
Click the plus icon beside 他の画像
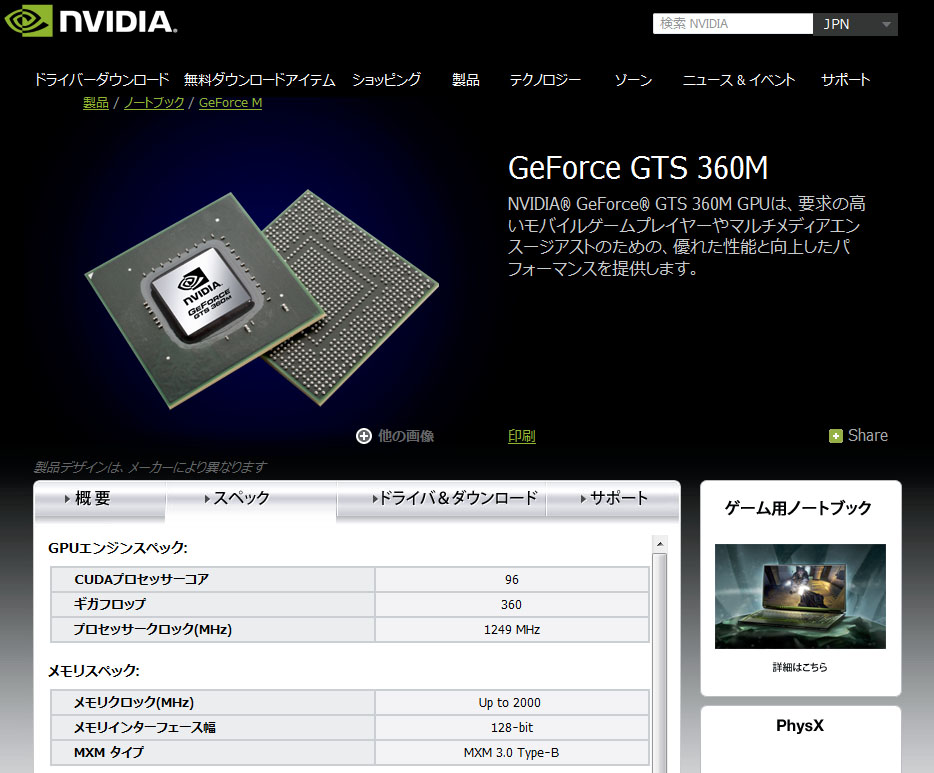(363, 436)
